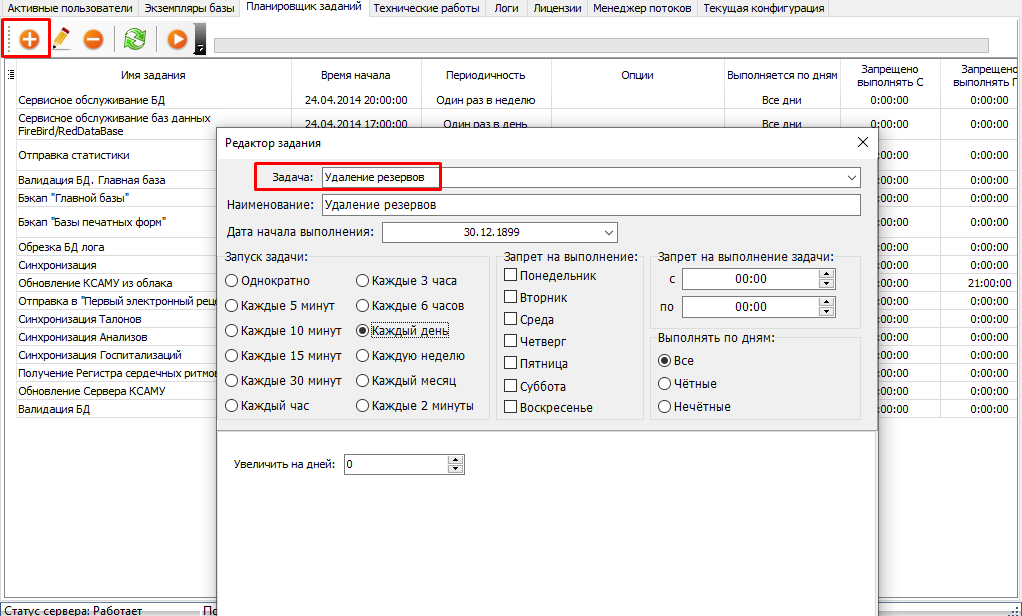Increment Увеличить на дней value
Viewport: 1022px width, 616px height.
tap(456, 460)
